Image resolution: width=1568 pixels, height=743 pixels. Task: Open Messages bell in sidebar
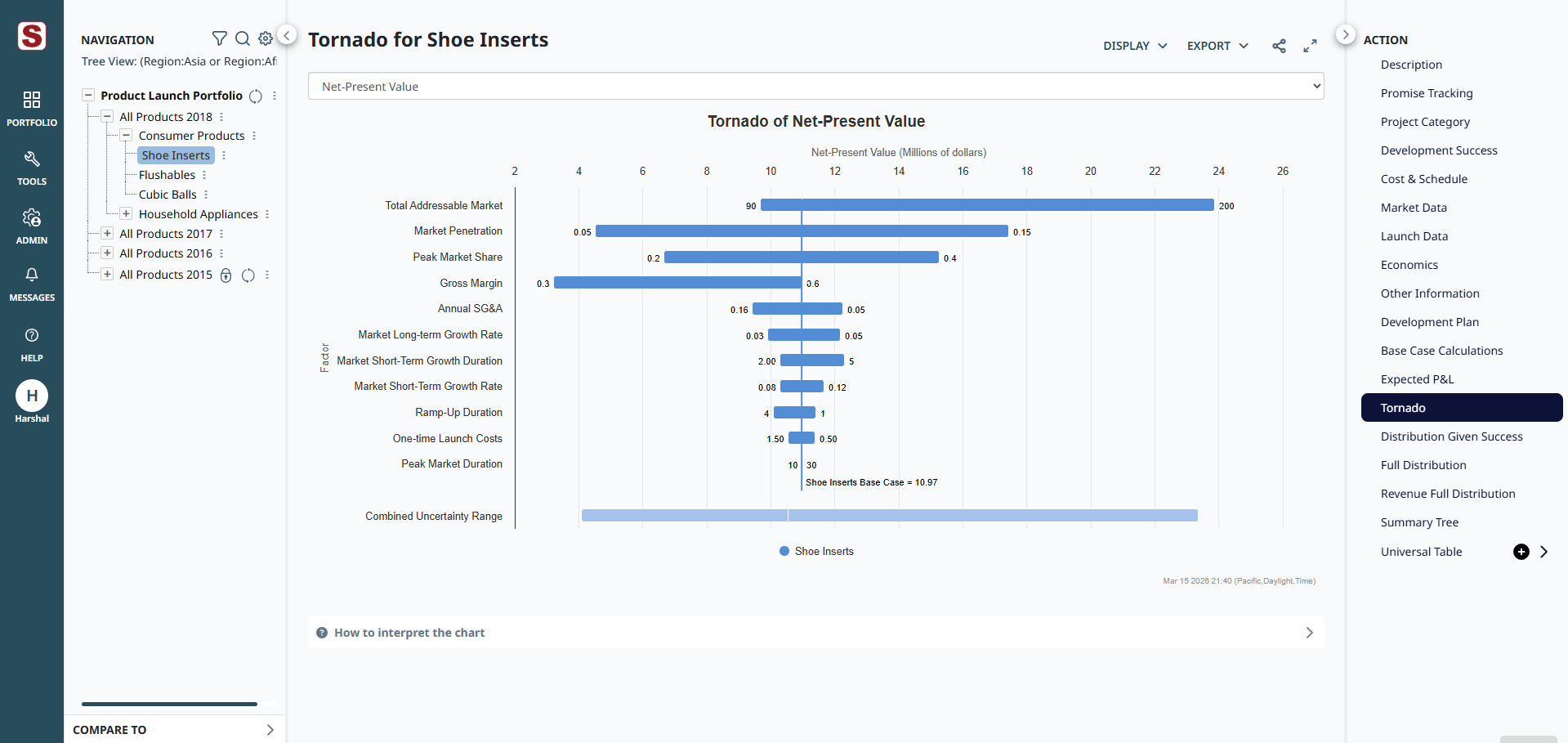coord(32,284)
